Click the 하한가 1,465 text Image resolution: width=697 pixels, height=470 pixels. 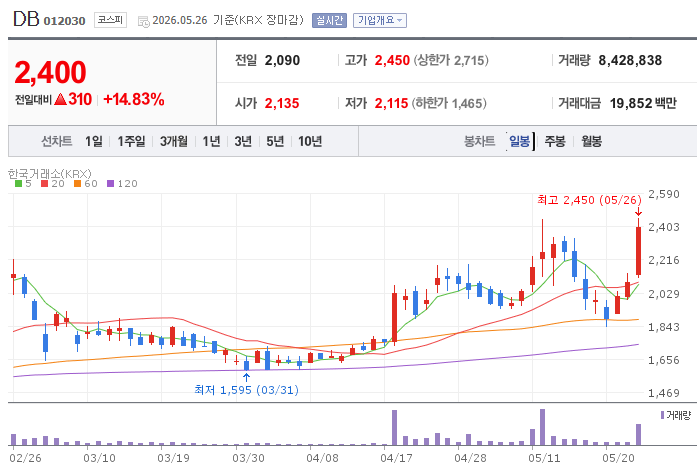pos(449,104)
